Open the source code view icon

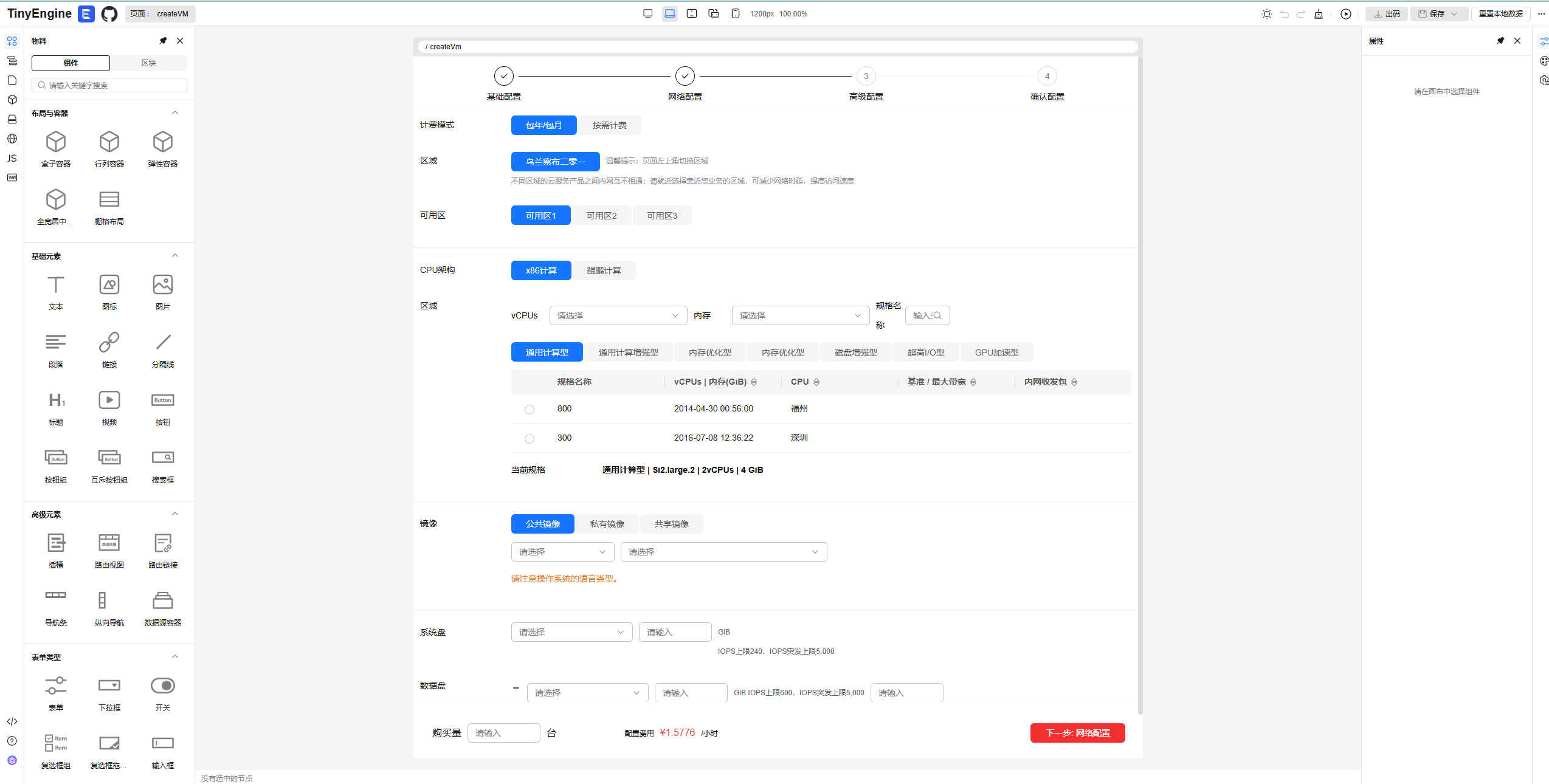pyautogui.click(x=12, y=721)
